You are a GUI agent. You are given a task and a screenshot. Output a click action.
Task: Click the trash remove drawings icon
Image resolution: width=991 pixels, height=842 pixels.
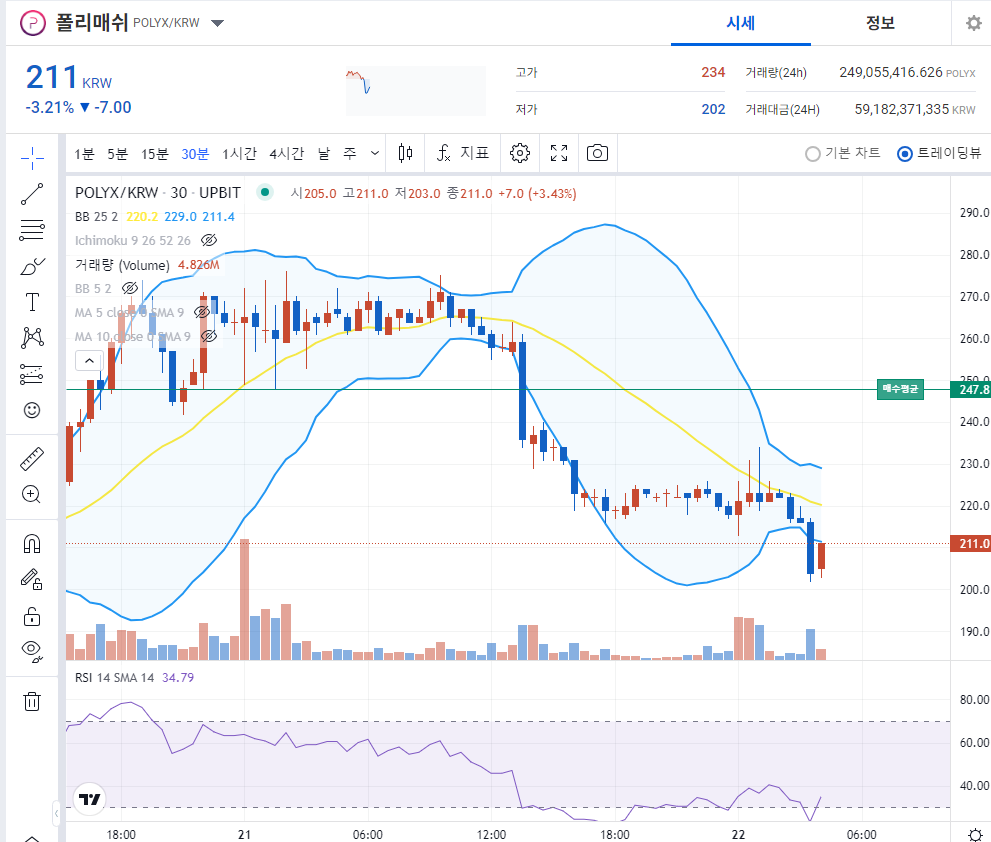32,701
